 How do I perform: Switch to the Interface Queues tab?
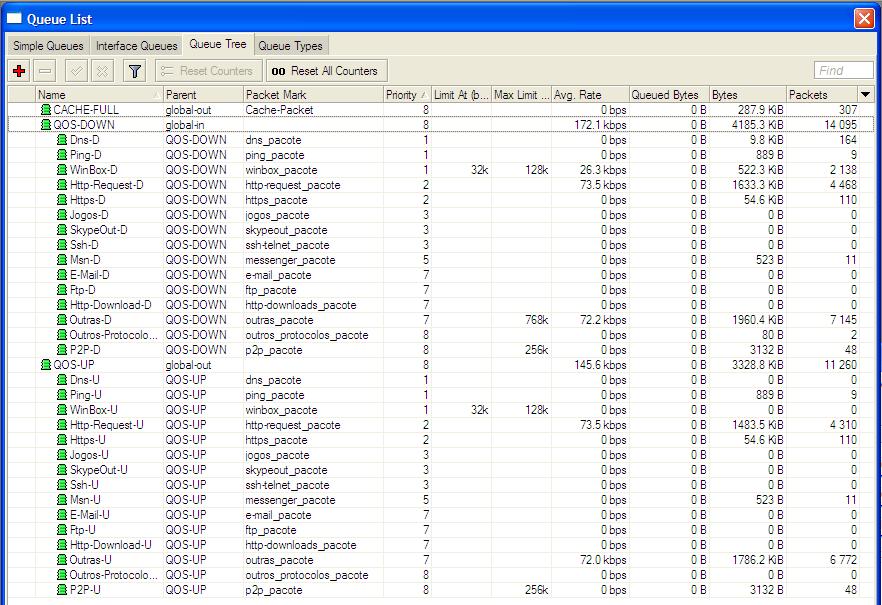[x=136, y=46]
